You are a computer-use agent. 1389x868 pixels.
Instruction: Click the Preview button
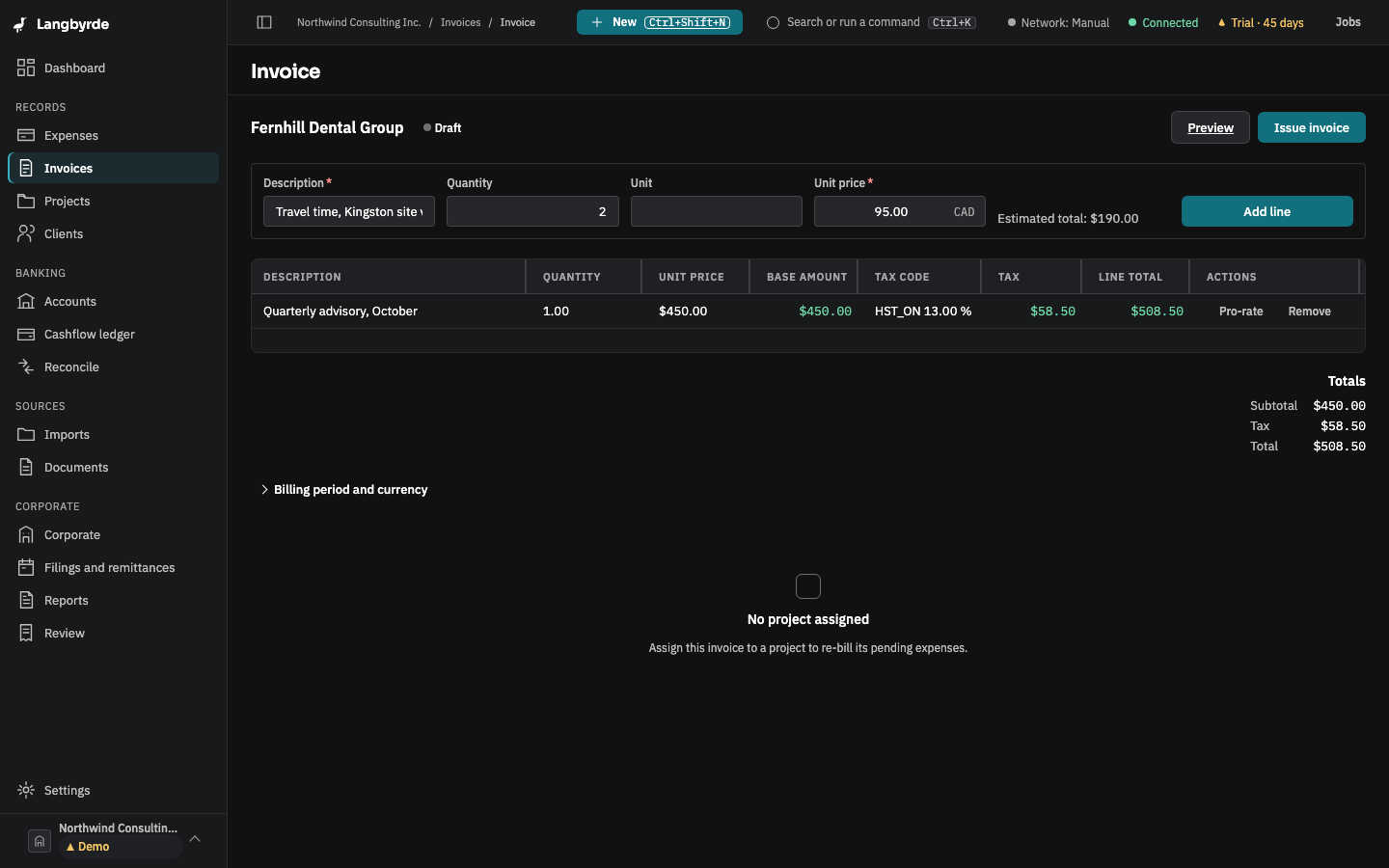[1211, 127]
